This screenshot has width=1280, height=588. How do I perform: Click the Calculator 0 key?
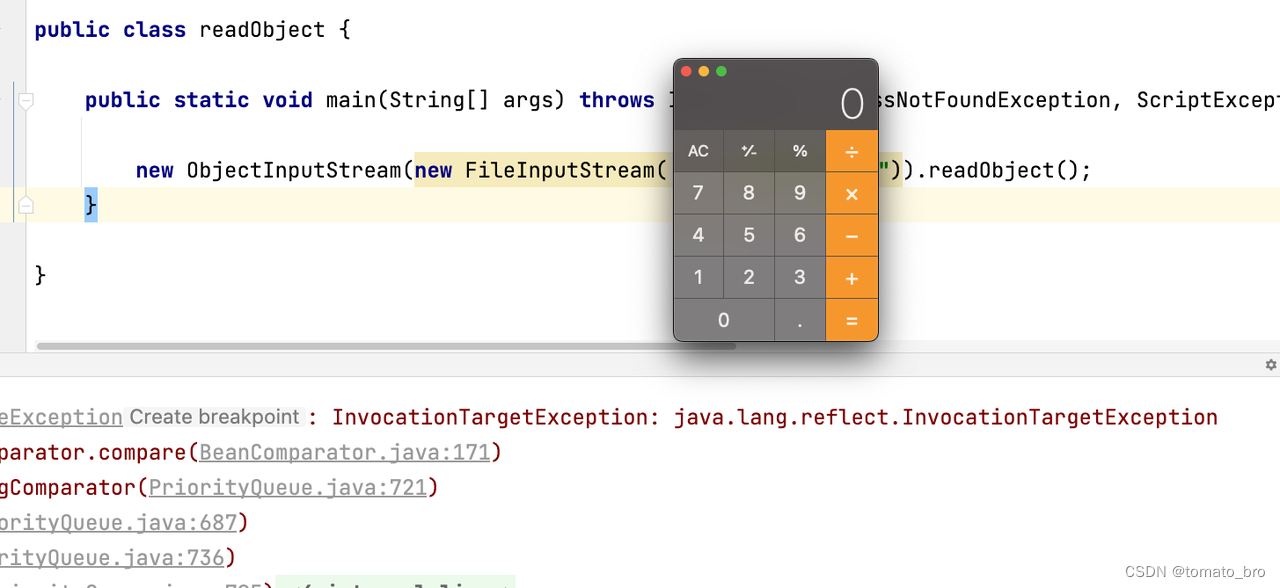[724, 320]
